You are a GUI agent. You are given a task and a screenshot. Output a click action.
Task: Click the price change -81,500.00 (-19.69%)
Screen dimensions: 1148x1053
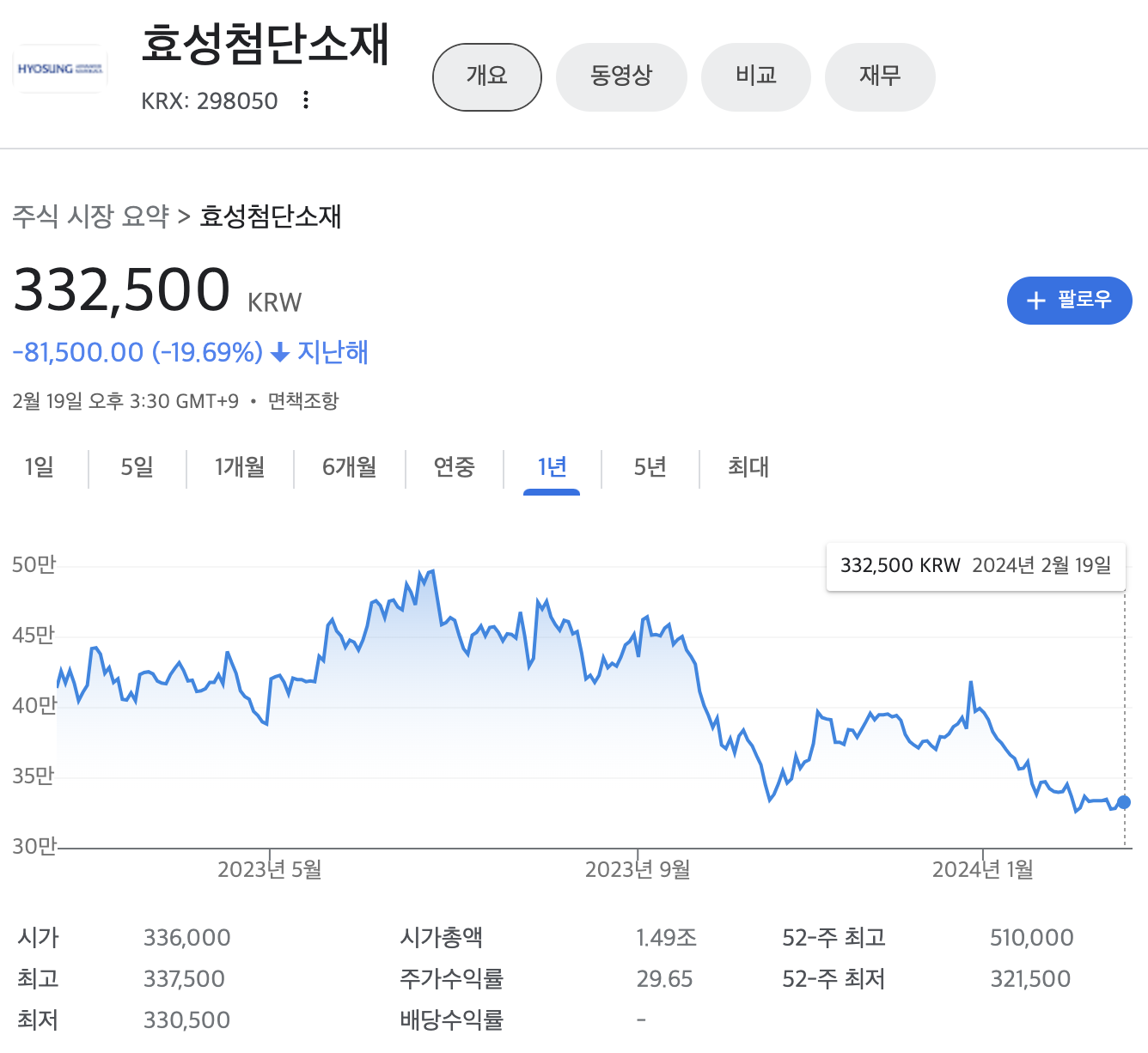tap(137, 352)
